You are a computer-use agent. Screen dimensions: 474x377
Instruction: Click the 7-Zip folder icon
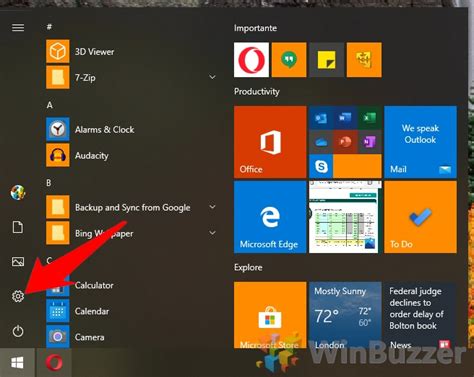coord(58,77)
